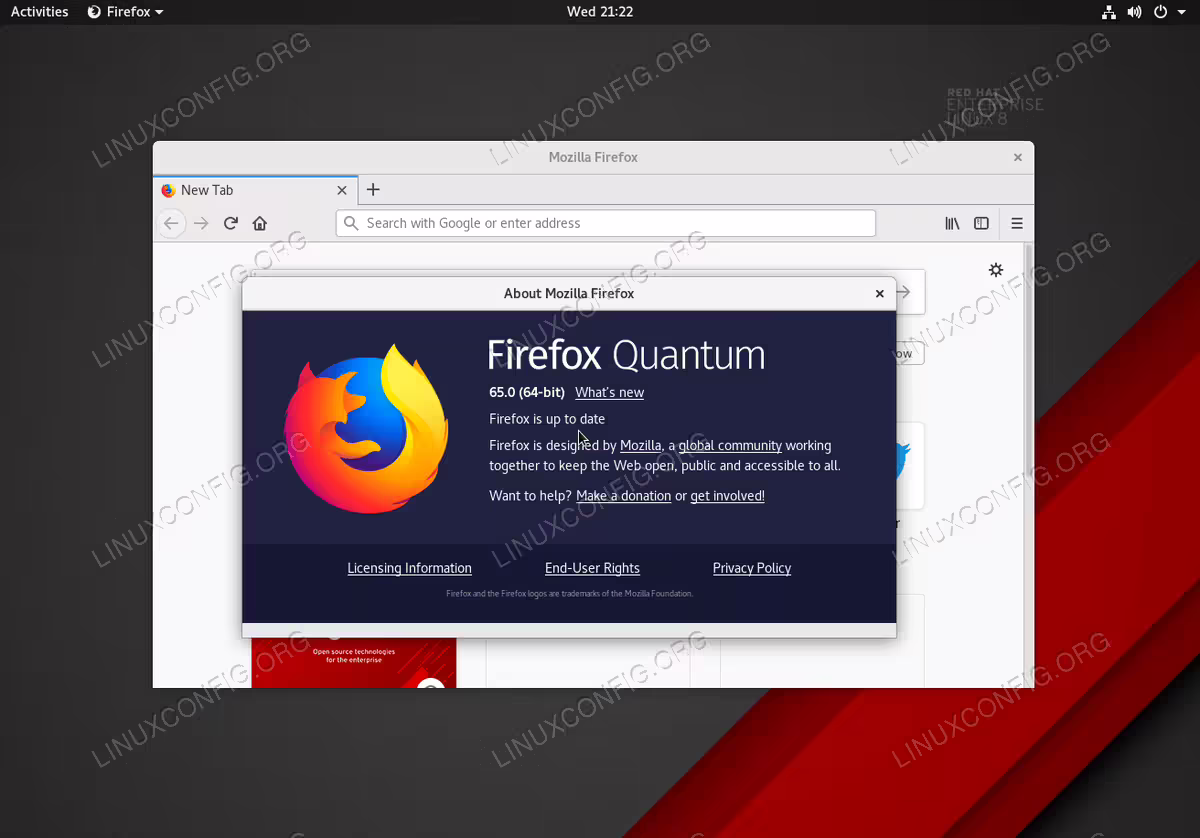Click the forward navigation arrow
The image size is (1200, 838).
[x=201, y=223]
